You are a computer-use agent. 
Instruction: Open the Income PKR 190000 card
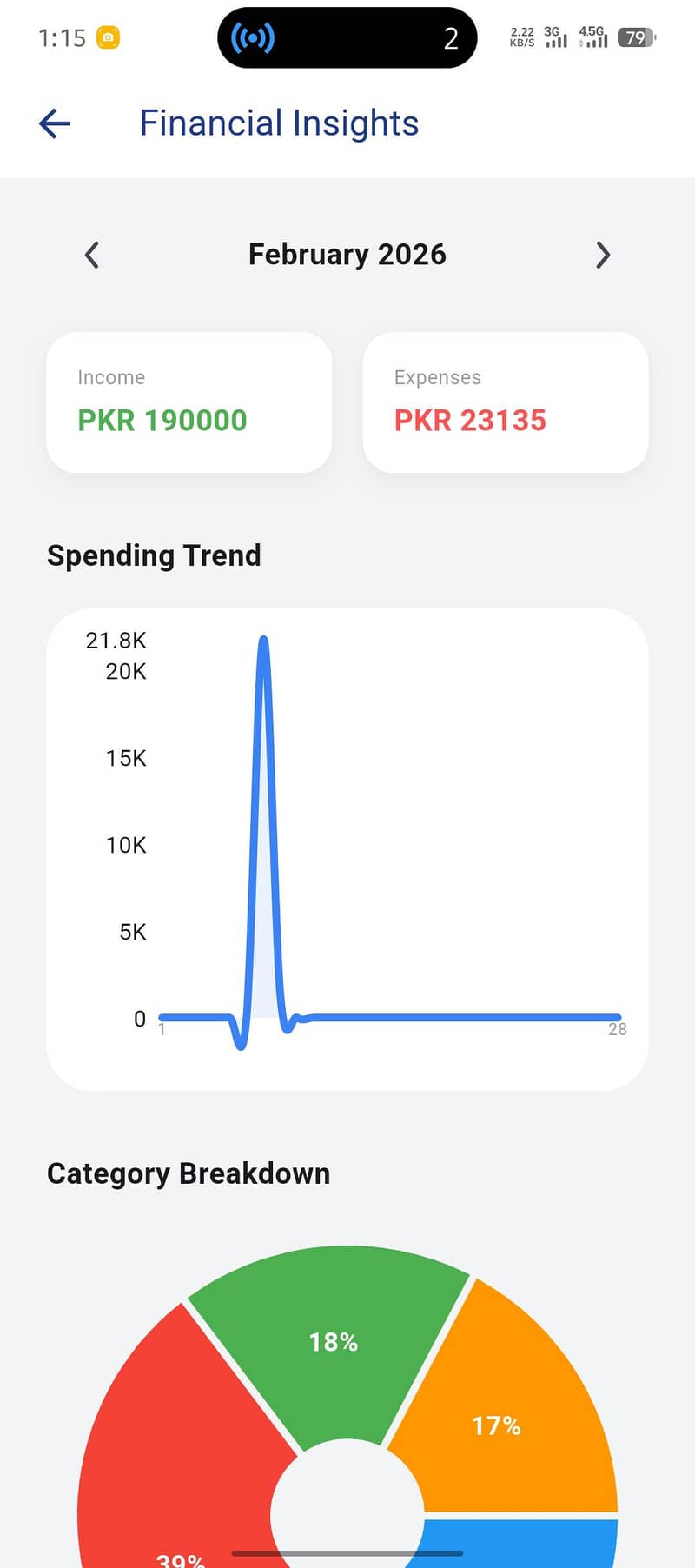(x=189, y=402)
